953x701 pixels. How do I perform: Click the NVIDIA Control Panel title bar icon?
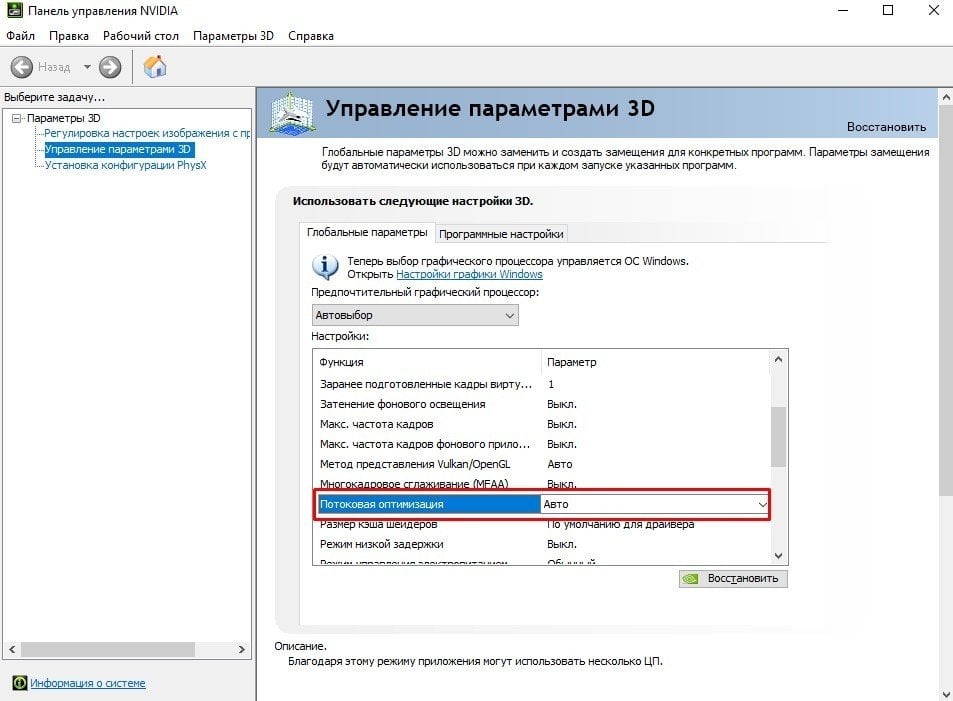pos(14,10)
